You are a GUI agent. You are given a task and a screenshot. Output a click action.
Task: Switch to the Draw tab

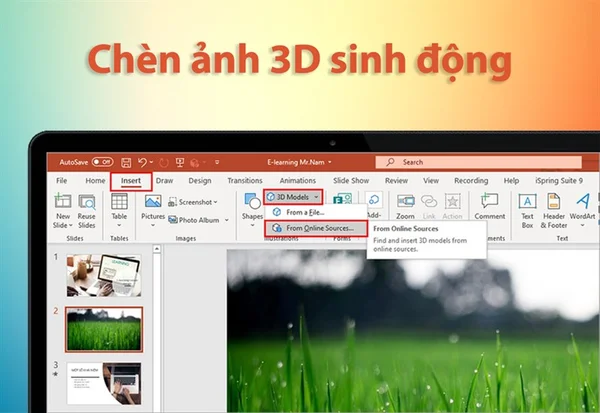[x=165, y=181]
